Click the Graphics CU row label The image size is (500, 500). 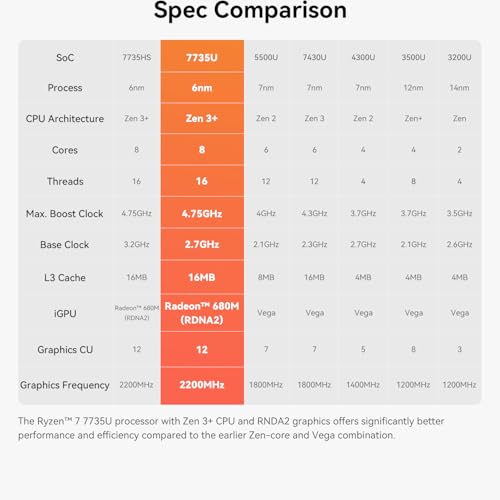pyautogui.click(x=65, y=349)
